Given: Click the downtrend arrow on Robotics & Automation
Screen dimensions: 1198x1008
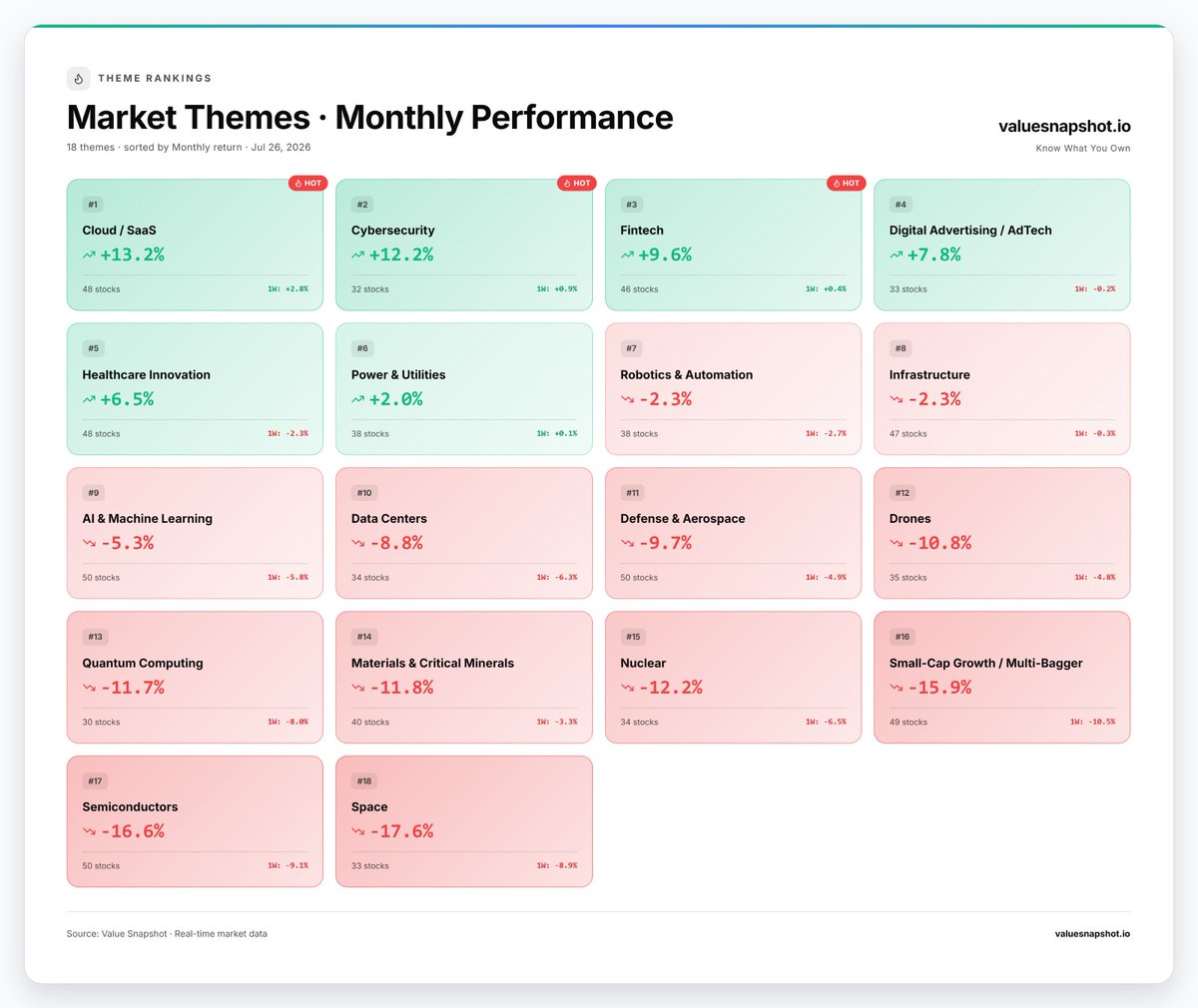Looking at the screenshot, I should click(627, 399).
